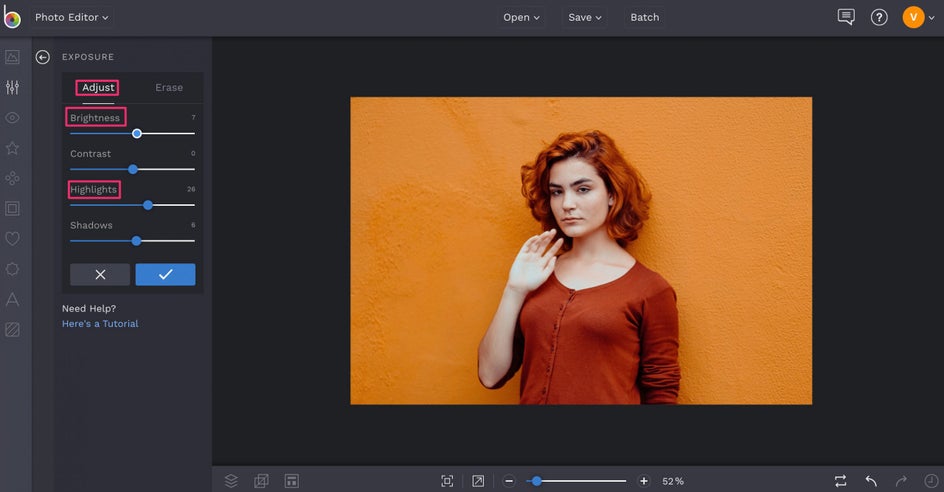Open the Overlays heart icon
The width and height of the screenshot is (944, 492).
coord(12,239)
